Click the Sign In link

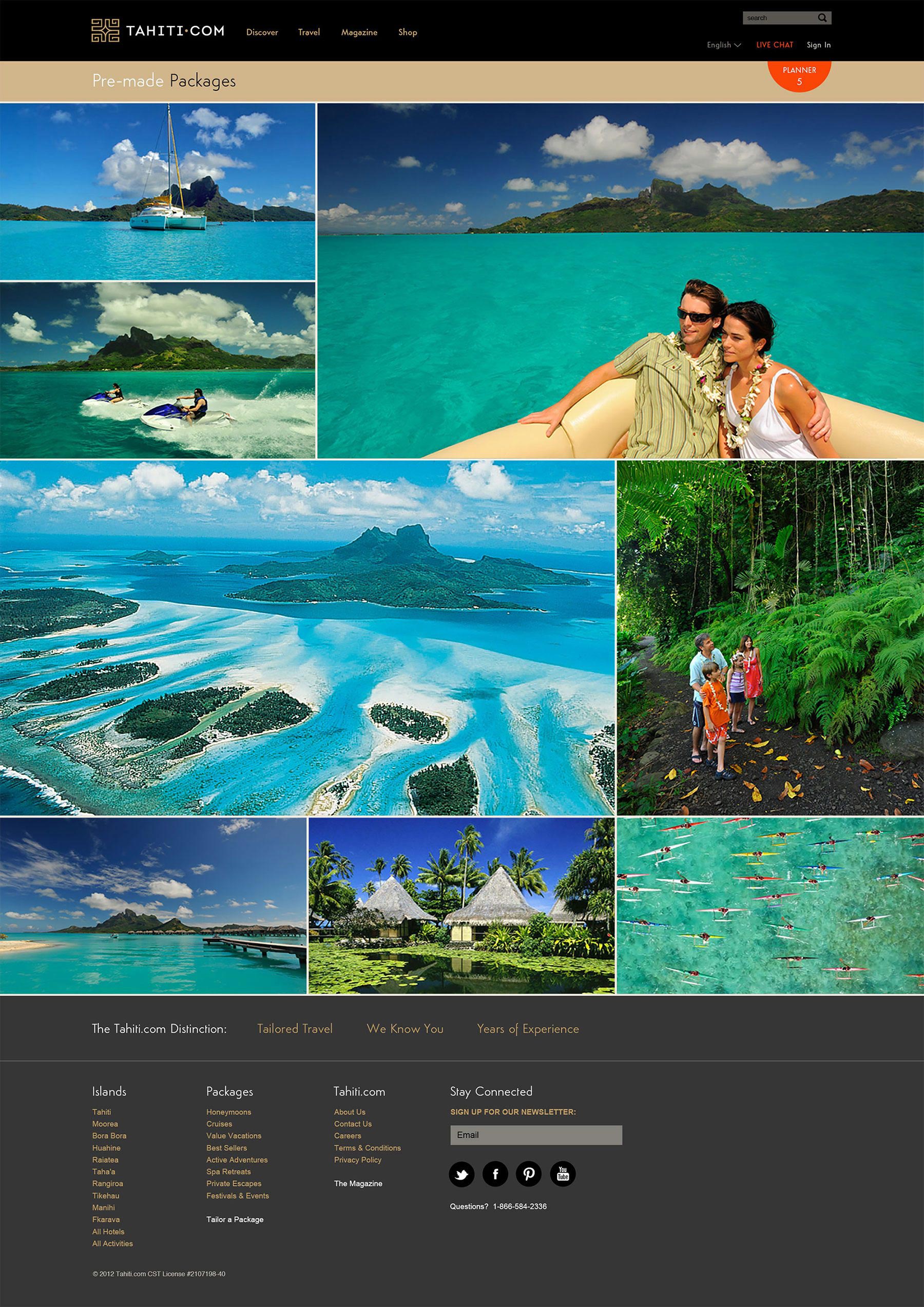pos(818,45)
